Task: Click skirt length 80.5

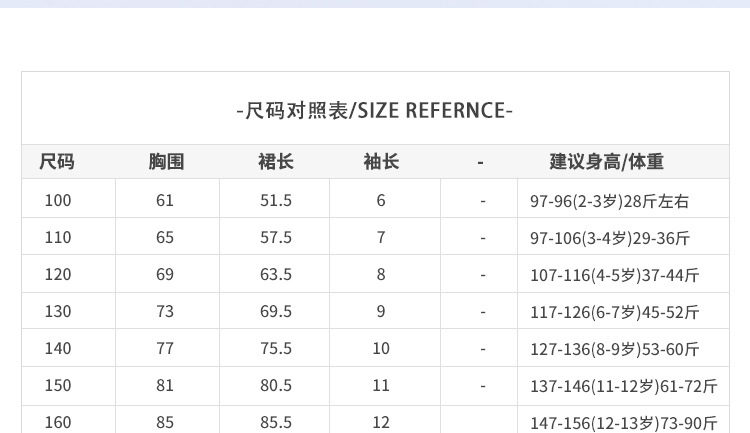Action: pyautogui.click(x=276, y=385)
